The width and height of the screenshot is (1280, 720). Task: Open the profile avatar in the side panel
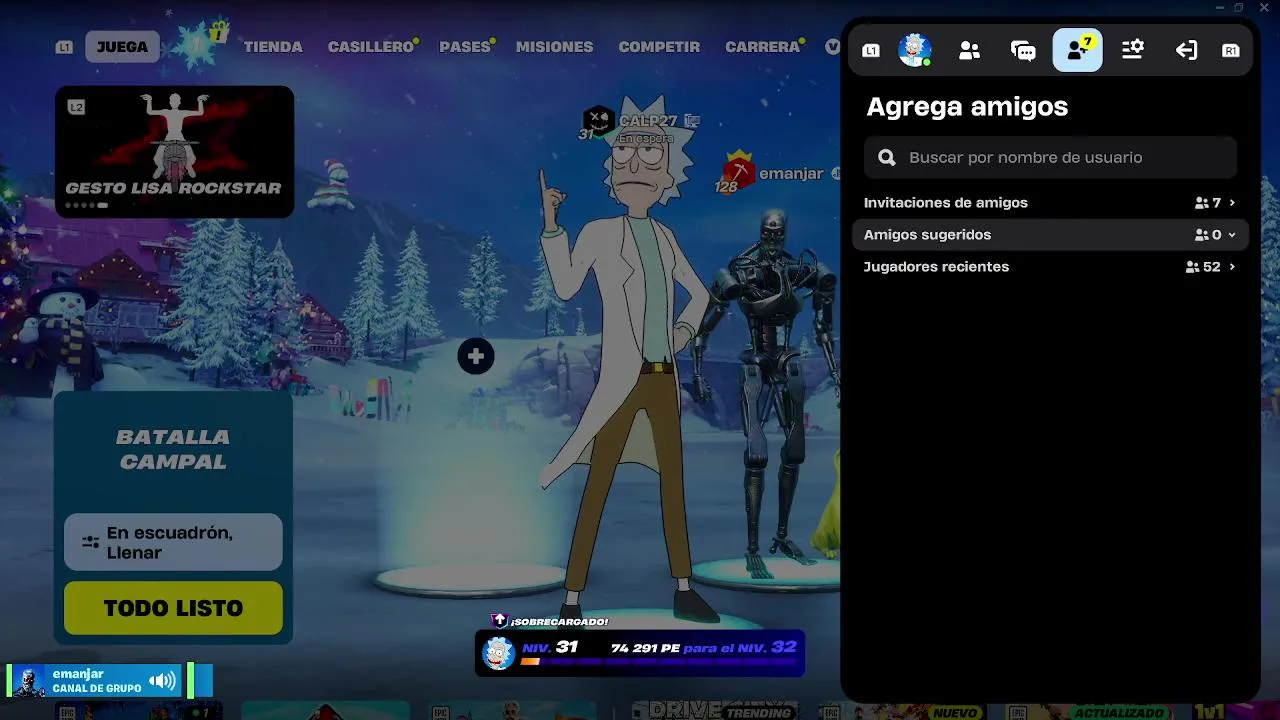click(x=915, y=49)
